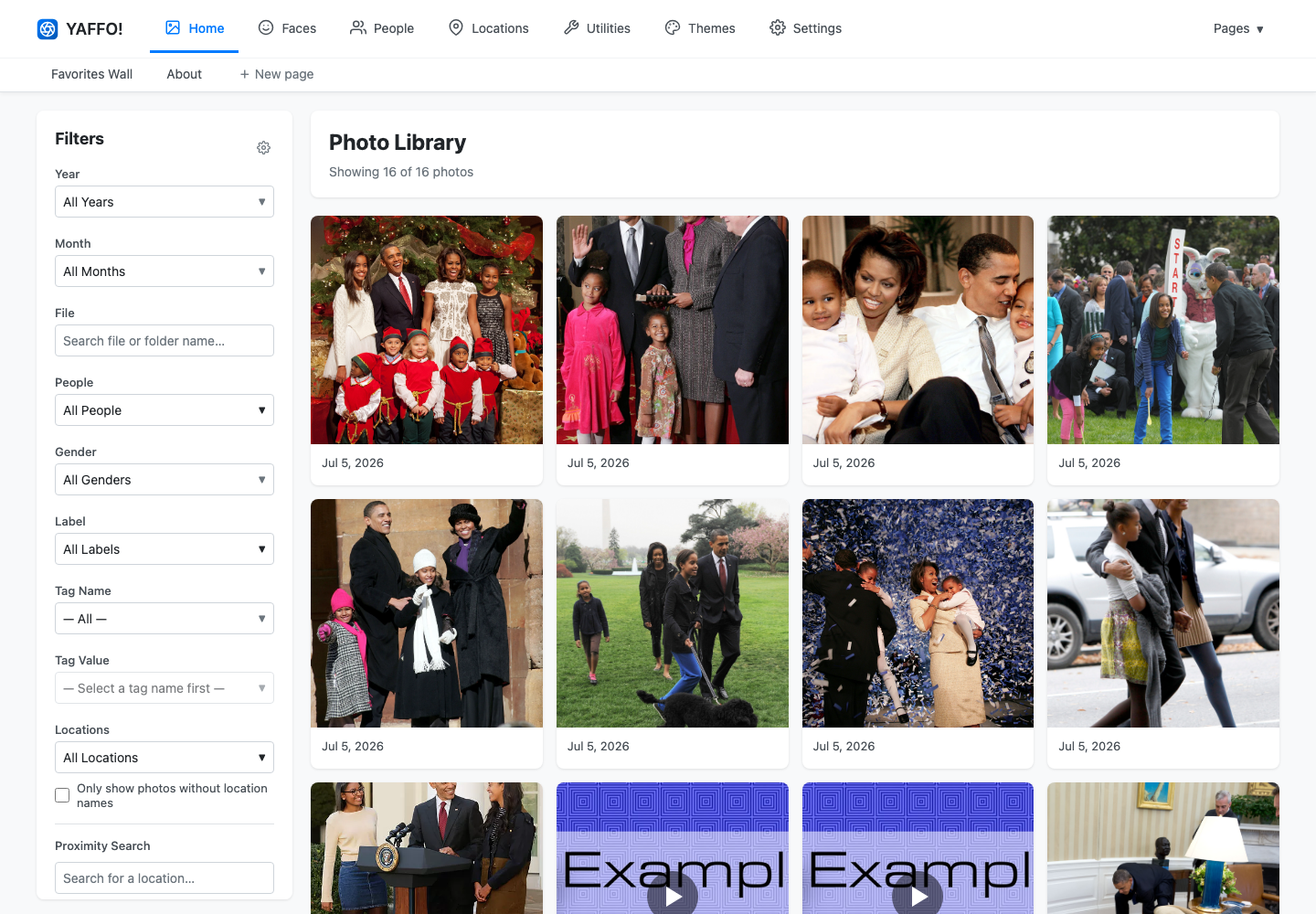1316x914 pixels.
Task: Focus the file or folder search field
Action: pyautogui.click(x=164, y=341)
